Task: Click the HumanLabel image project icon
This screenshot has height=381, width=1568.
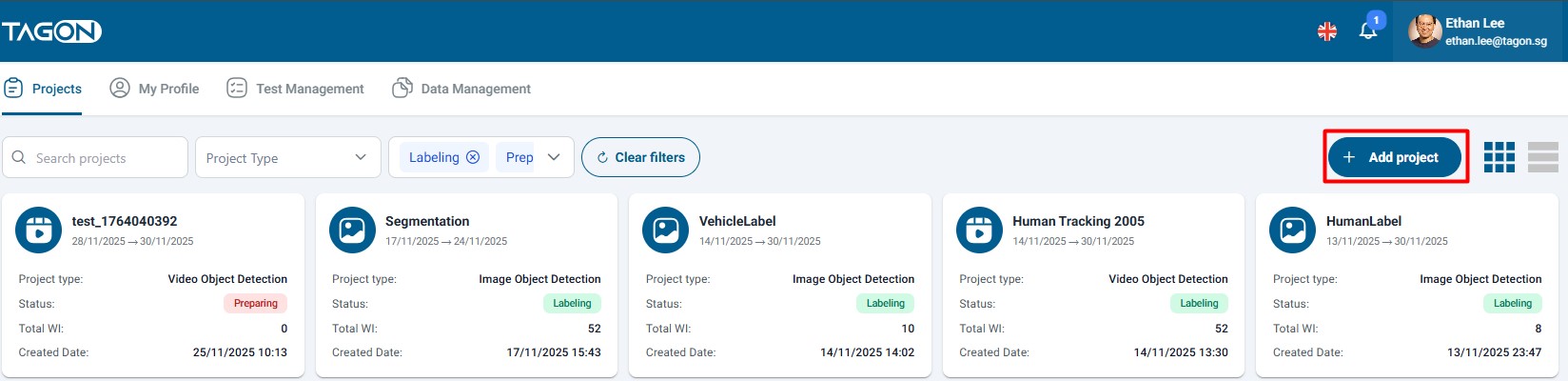Action: [1293, 231]
